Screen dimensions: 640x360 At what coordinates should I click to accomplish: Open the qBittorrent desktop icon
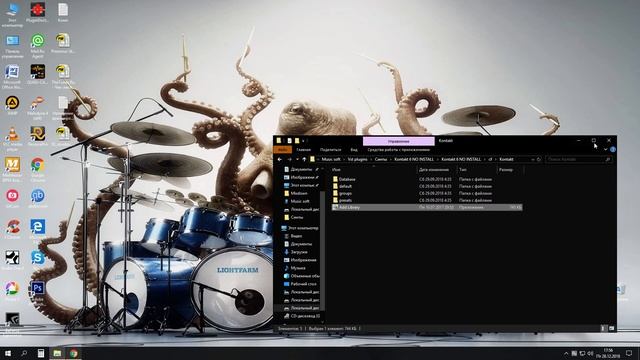38,198
